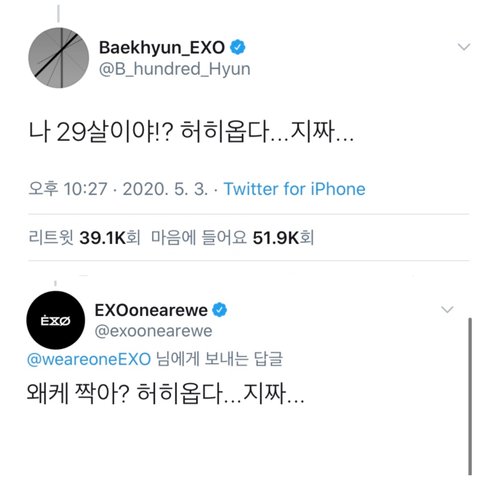Open @exoonearewe handle
The image size is (480, 480).
(153, 331)
